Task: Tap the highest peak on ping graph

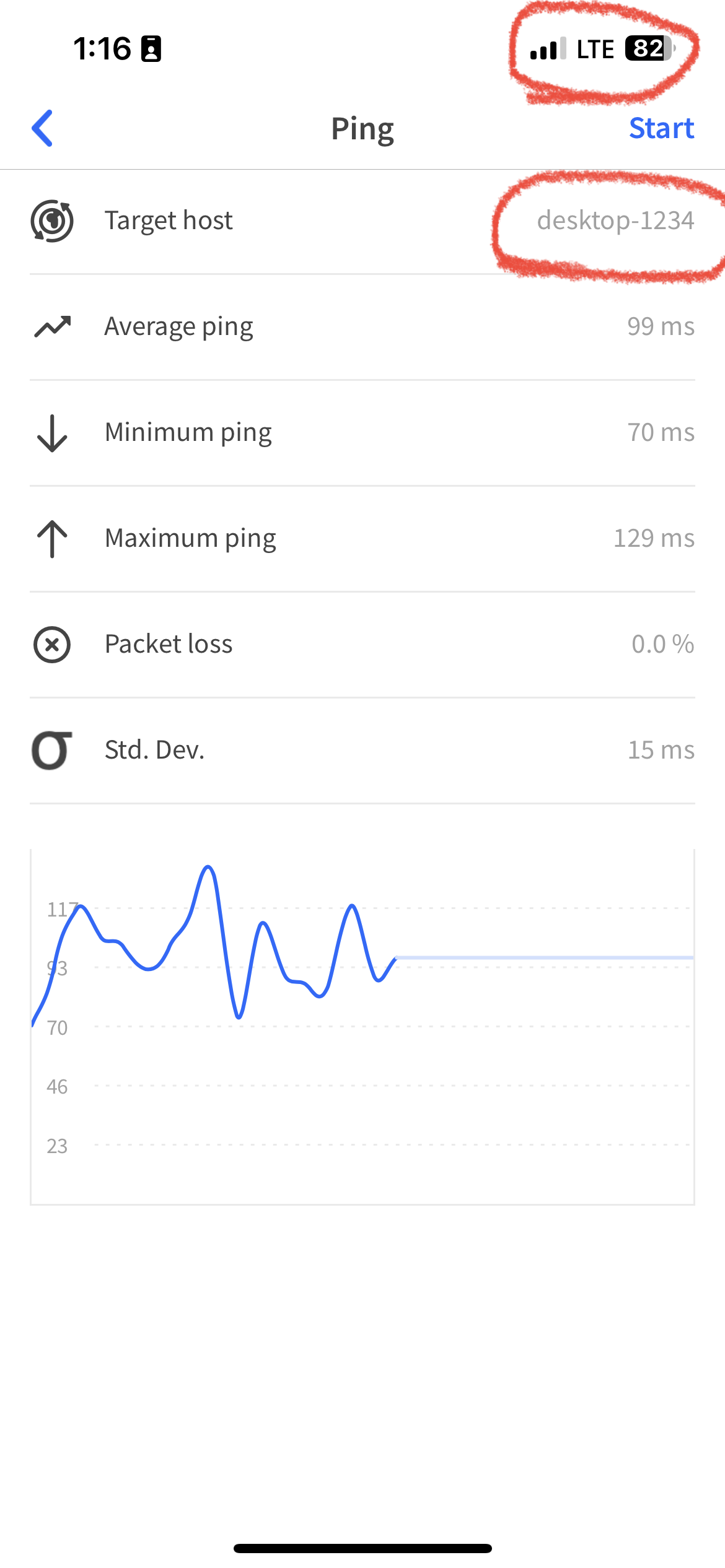Action: click(208, 868)
